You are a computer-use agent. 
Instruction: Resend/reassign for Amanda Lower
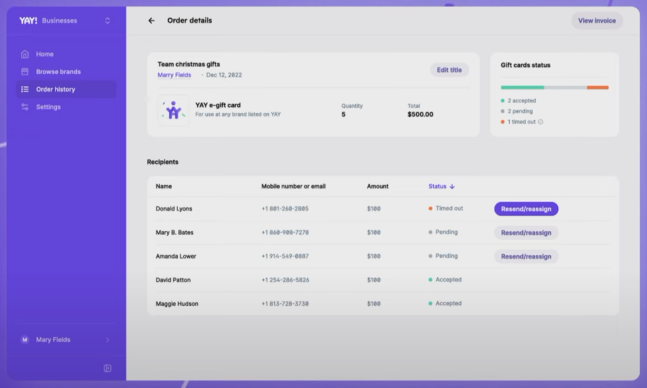526,256
